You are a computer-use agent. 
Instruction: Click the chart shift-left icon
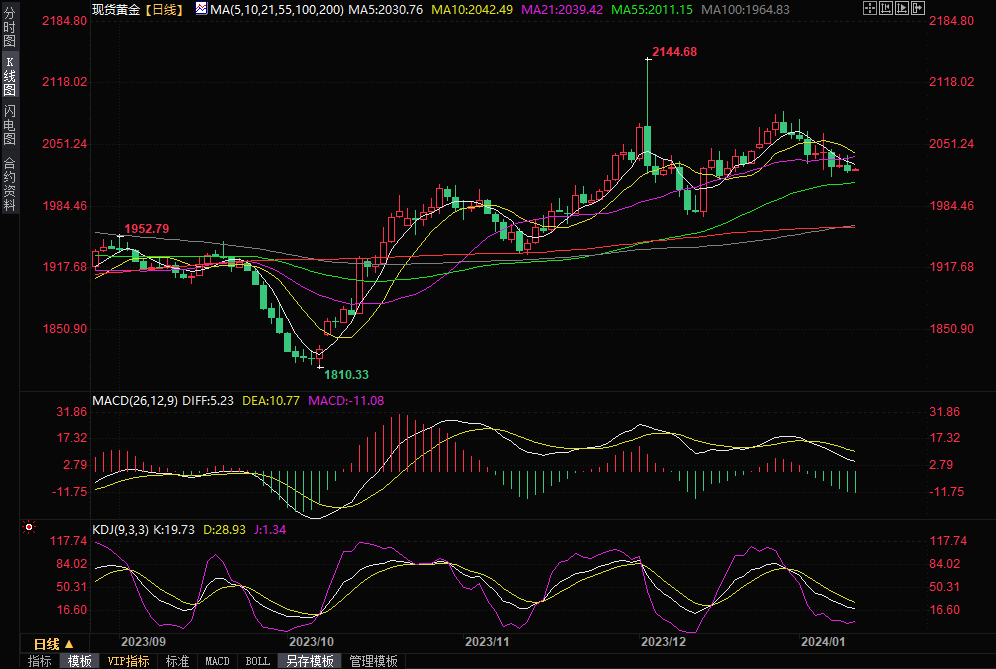coord(886,8)
